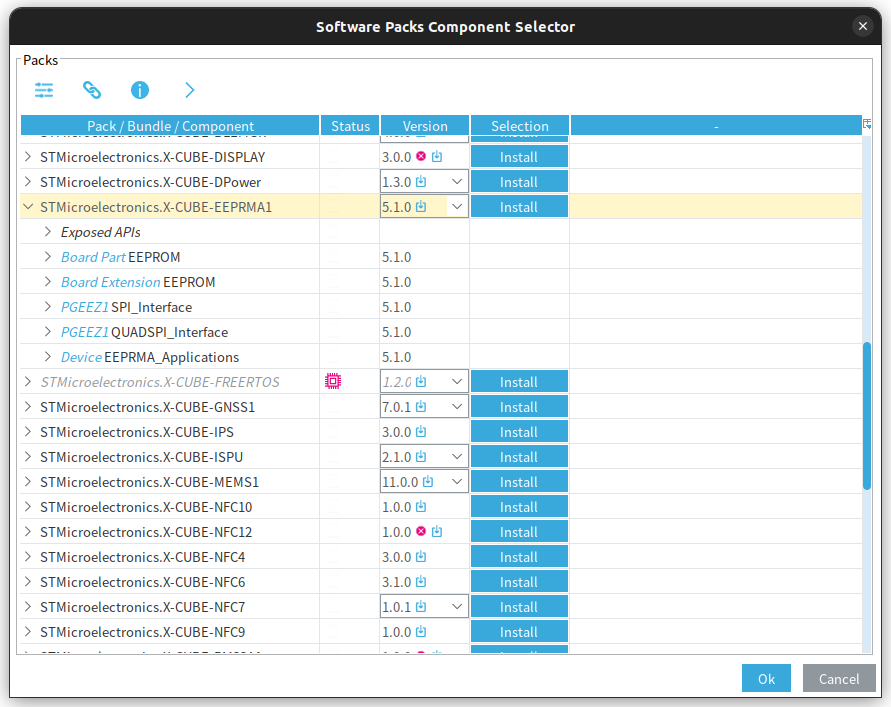Screen dimensions: 891x707
Task: Confirm with the Ok button
Action: tap(766, 678)
